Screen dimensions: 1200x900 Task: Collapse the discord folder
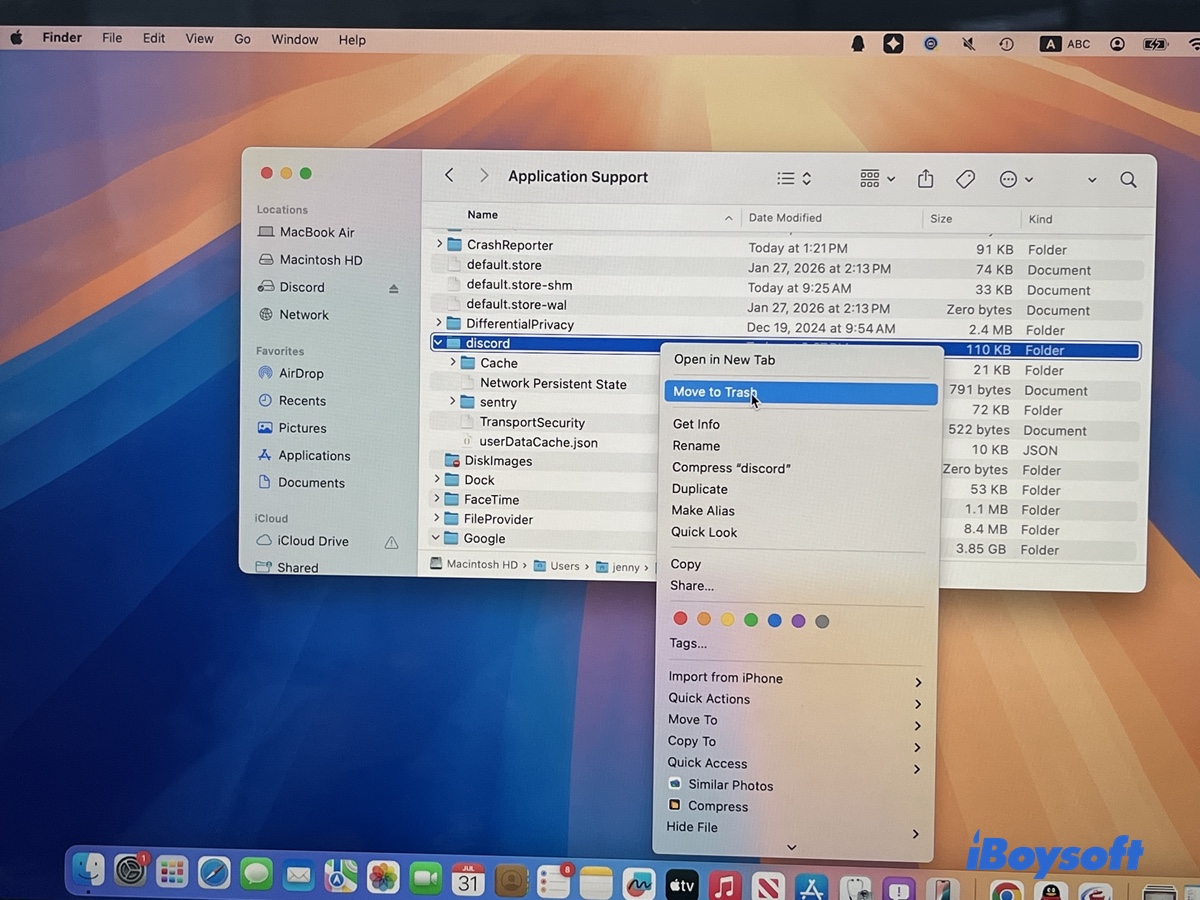[x=438, y=343]
